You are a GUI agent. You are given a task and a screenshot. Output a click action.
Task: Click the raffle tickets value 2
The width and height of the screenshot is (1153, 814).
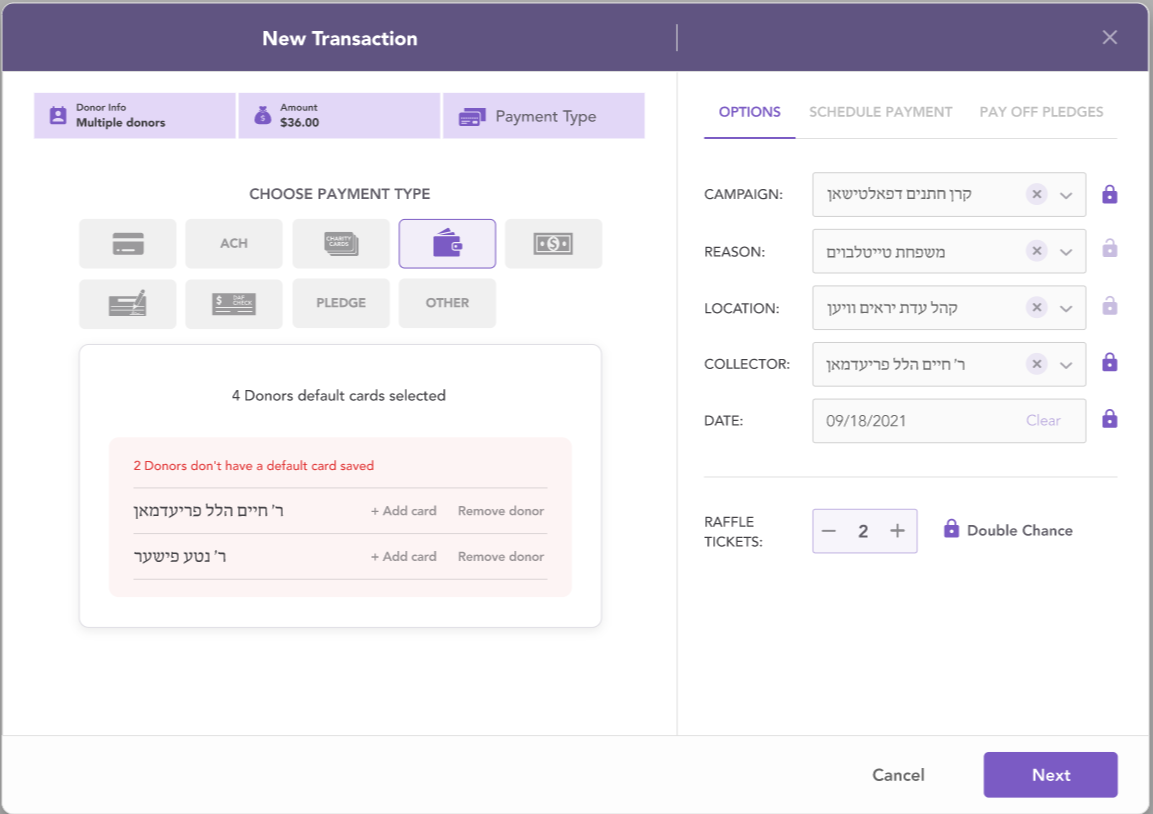coord(863,531)
